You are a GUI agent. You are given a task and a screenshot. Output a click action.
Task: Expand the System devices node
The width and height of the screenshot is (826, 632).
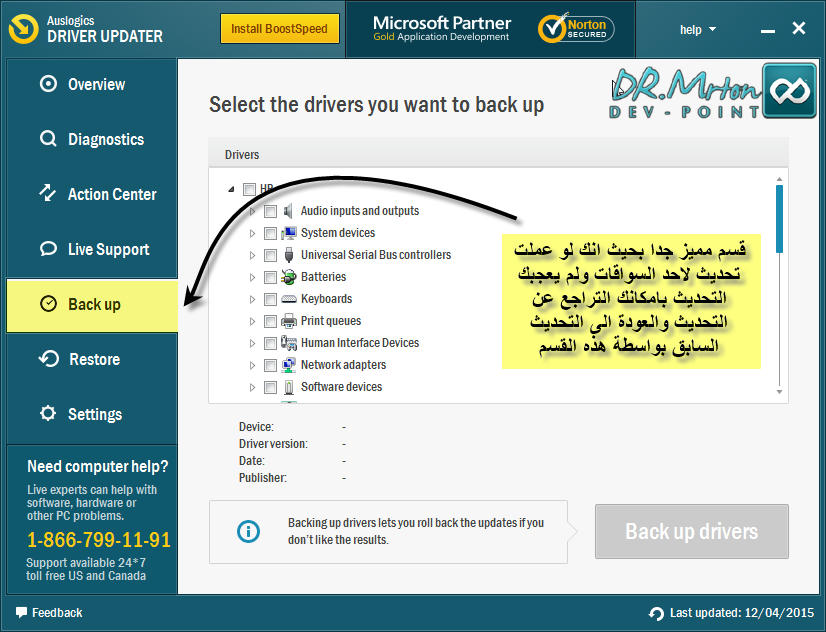(x=252, y=233)
